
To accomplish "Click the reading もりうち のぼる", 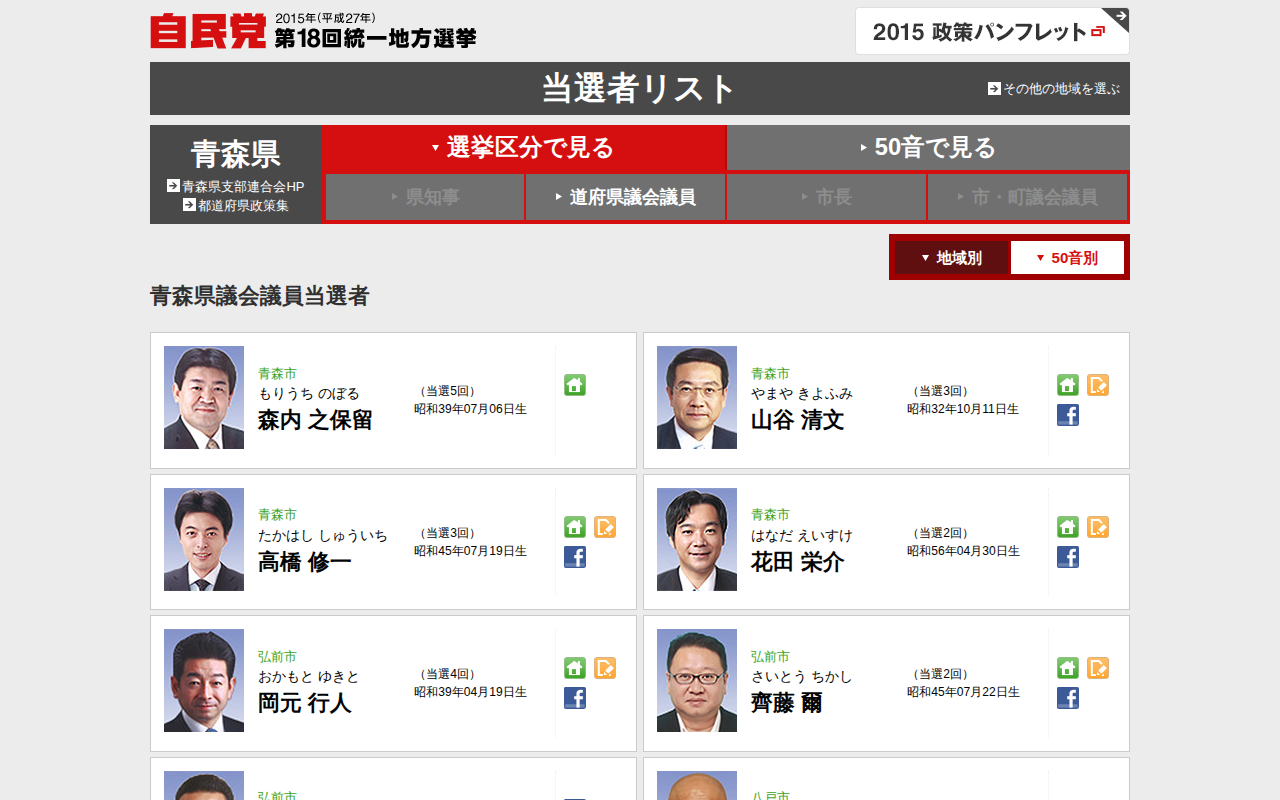I will pyautogui.click(x=309, y=394).
